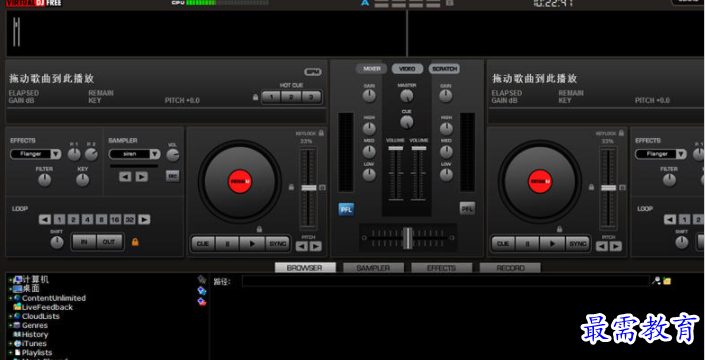Toggle the hot cue lock icon

[x=255, y=97]
